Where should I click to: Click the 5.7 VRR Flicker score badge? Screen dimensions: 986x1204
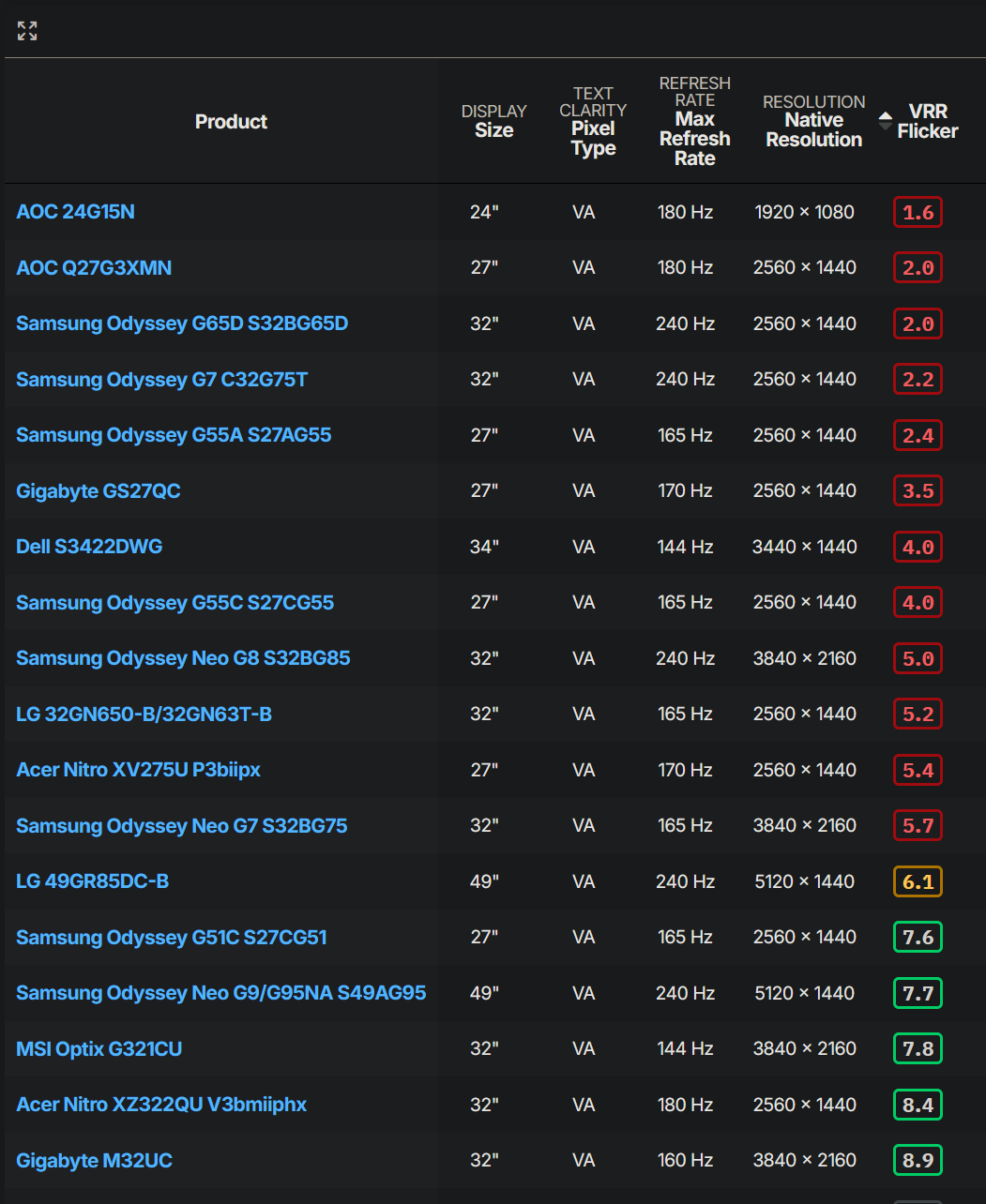coord(918,825)
